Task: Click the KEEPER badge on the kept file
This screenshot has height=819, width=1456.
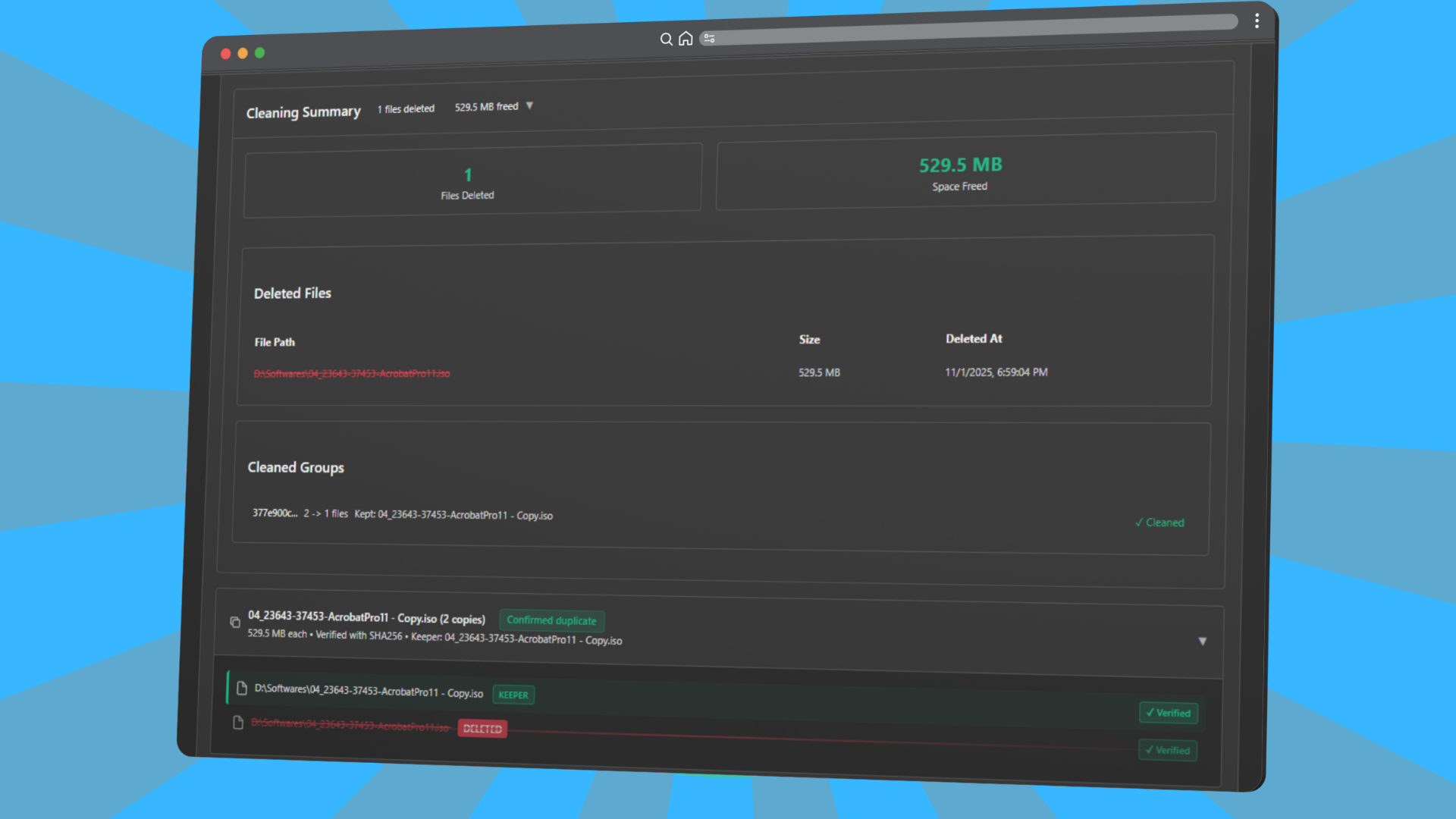Action: click(513, 695)
